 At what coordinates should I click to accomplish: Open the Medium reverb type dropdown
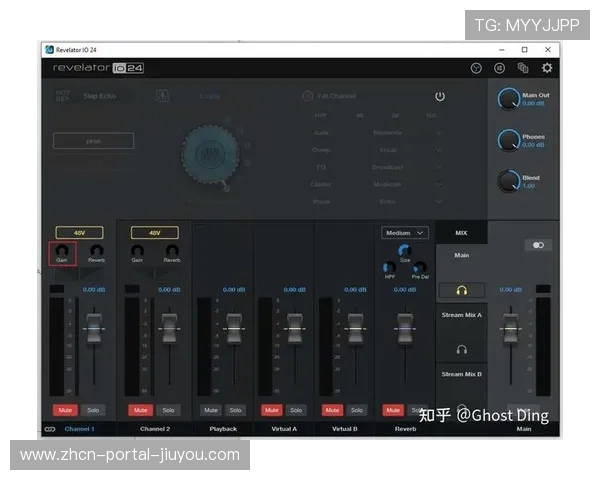tap(405, 232)
